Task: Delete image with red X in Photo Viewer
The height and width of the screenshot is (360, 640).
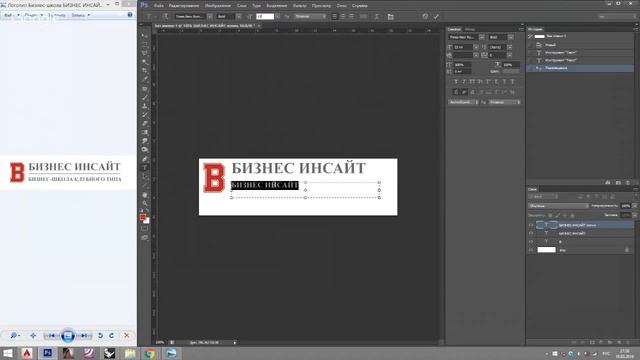Action: pos(127,336)
